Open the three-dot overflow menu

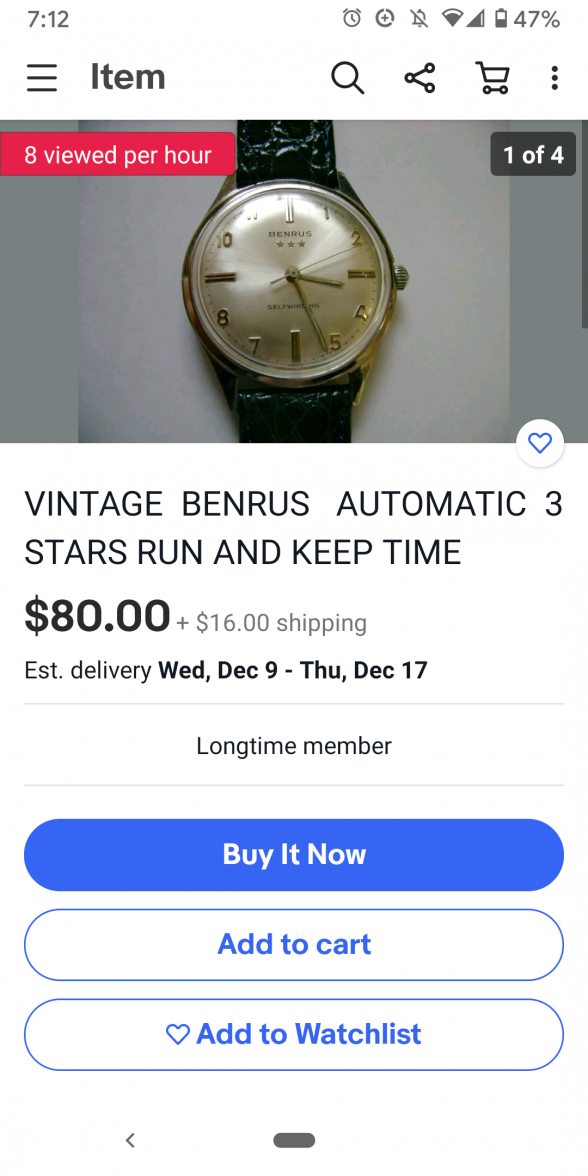coord(554,78)
